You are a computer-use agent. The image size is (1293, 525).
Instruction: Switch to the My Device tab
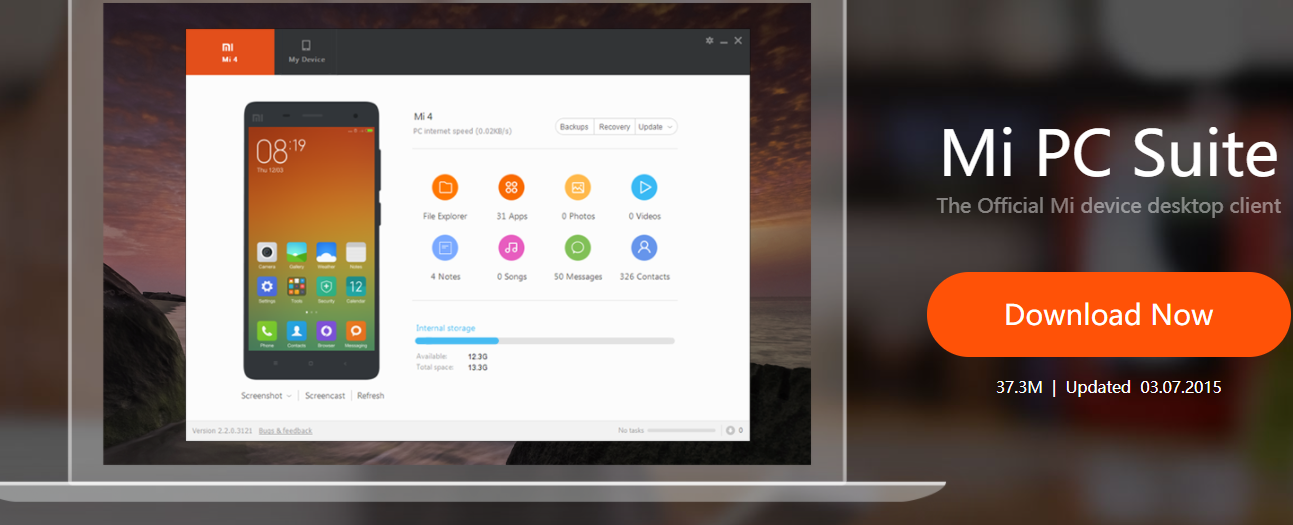click(x=306, y=52)
